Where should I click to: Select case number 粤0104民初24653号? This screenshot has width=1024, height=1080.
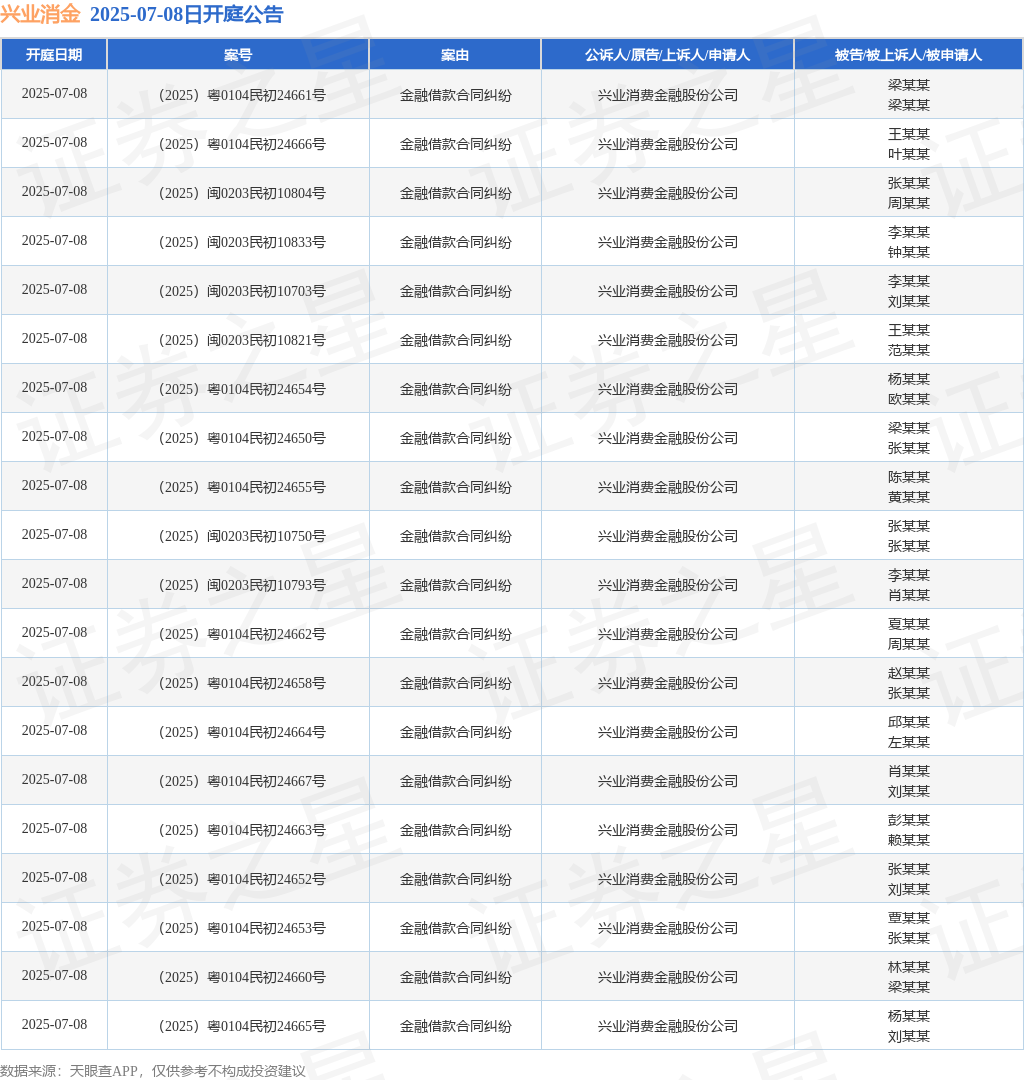tap(242, 926)
